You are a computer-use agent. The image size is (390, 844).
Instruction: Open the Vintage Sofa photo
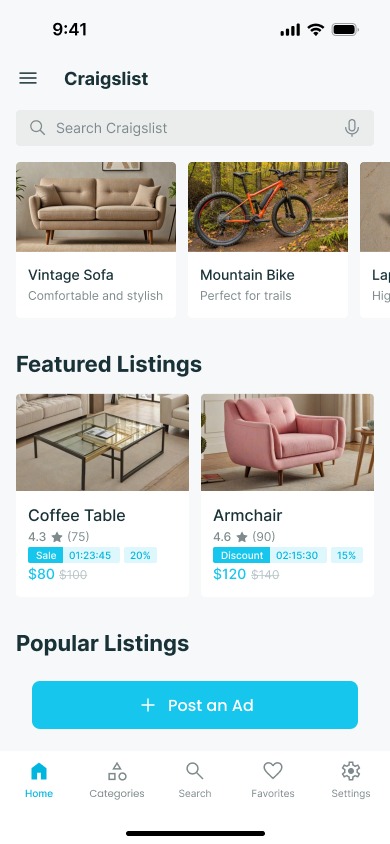(96, 207)
